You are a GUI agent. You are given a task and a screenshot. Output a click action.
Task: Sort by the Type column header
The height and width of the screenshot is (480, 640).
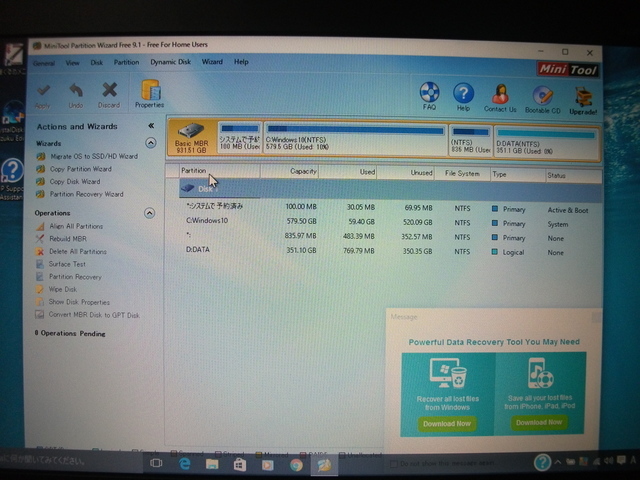click(518, 175)
